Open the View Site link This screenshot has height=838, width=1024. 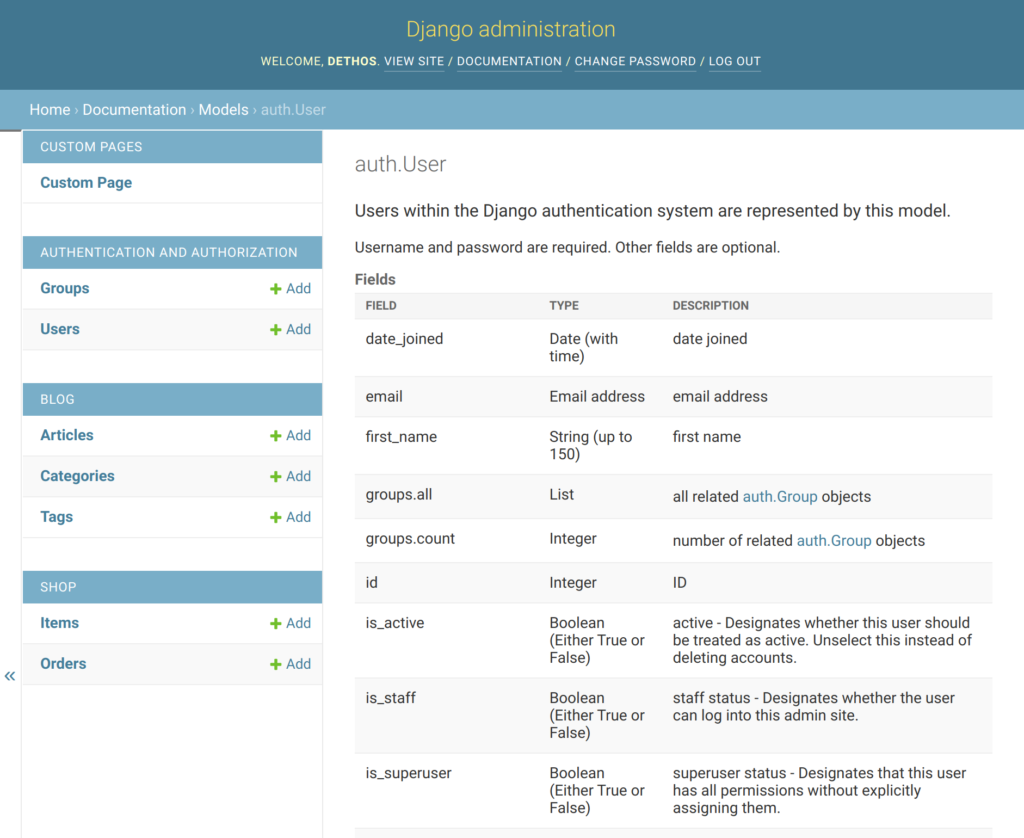coord(414,61)
